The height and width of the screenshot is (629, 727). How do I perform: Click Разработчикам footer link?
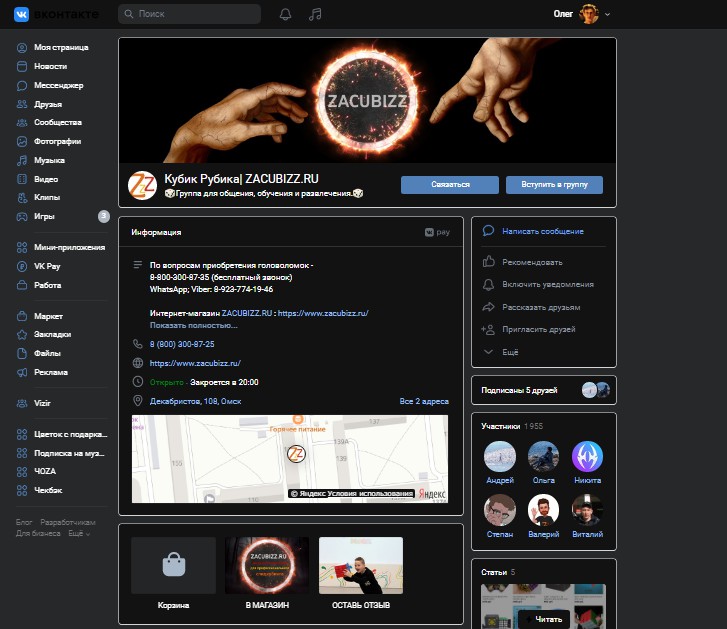coord(68,522)
